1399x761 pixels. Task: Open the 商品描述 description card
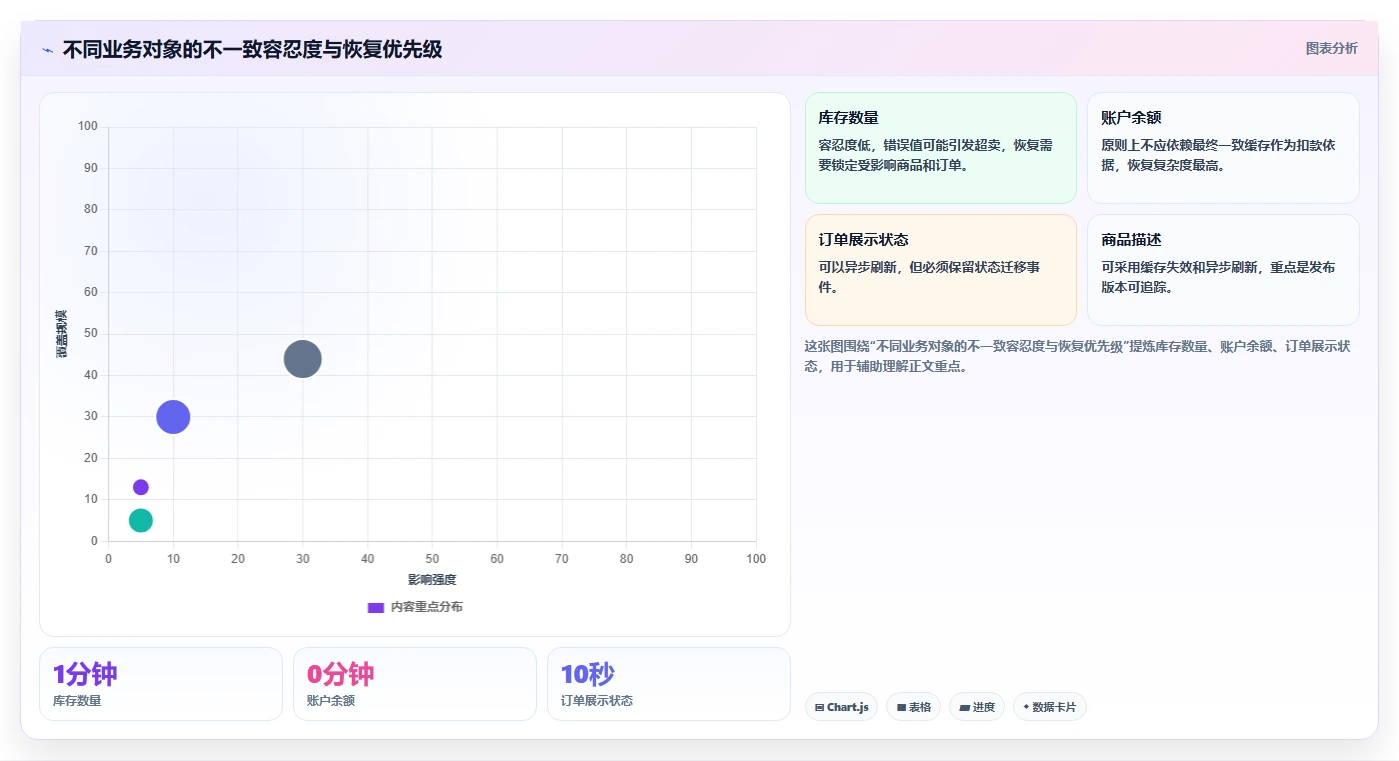click(1223, 270)
